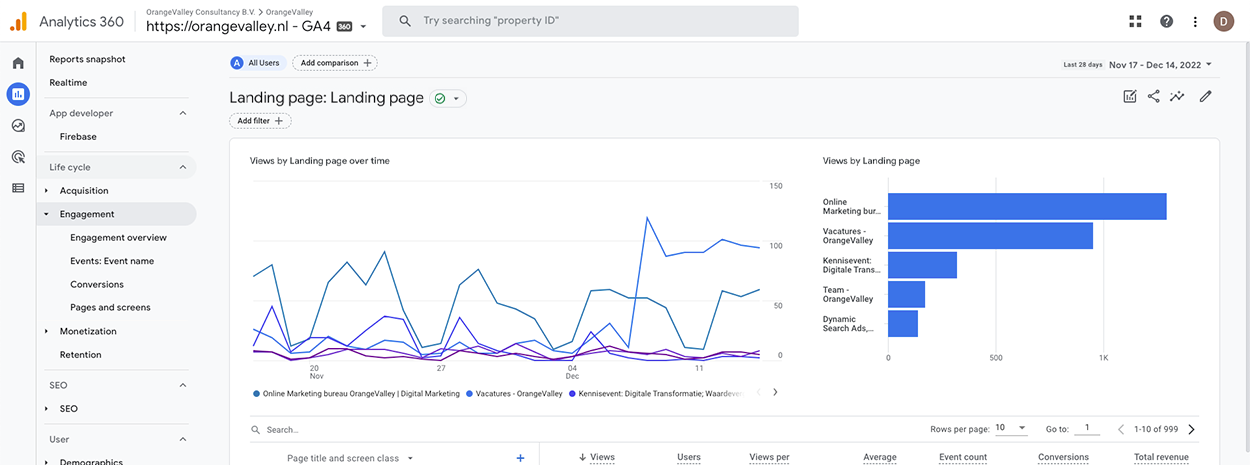Open the date range dropdown

click(x=1161, y=64)
